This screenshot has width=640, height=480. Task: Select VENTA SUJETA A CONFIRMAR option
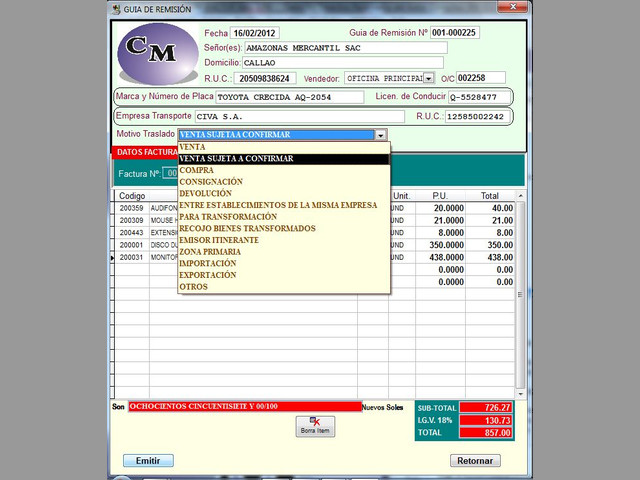284,159
